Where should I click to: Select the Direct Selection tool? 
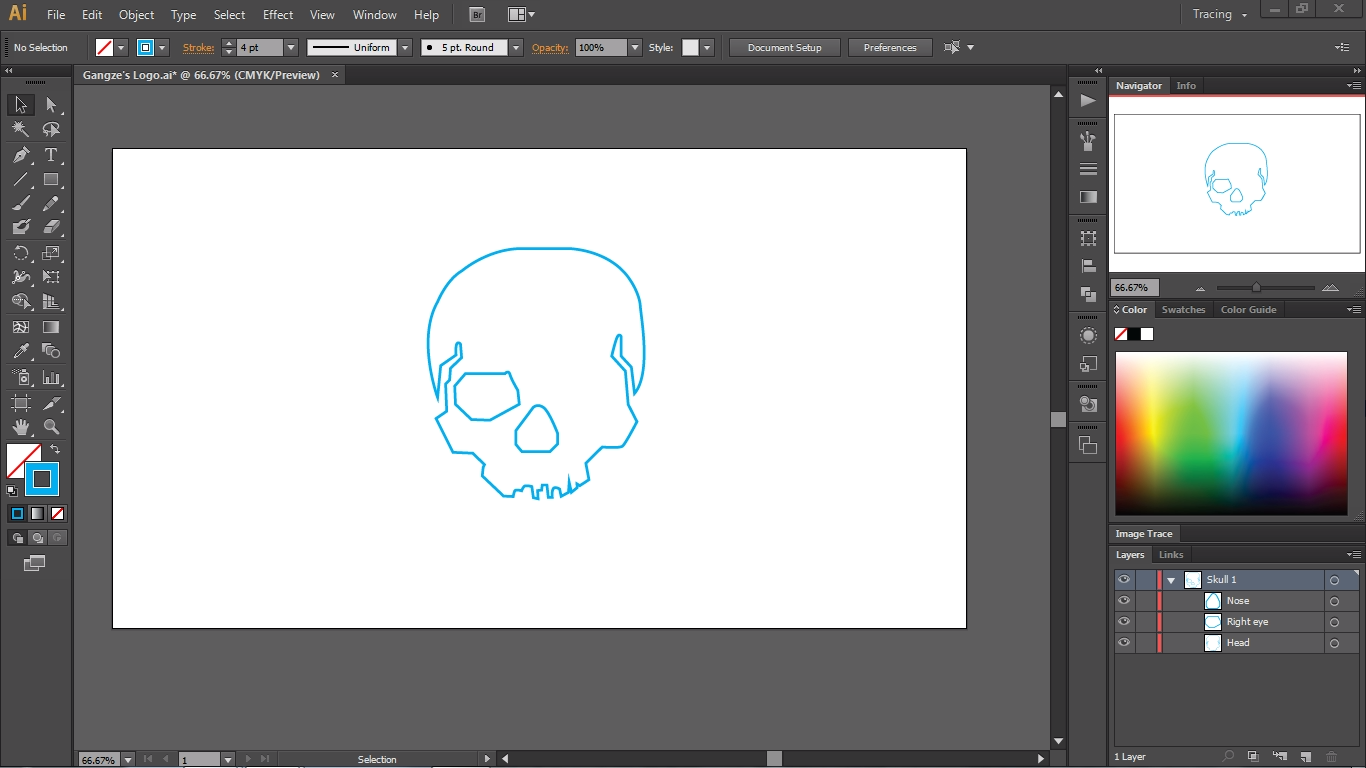51,105
